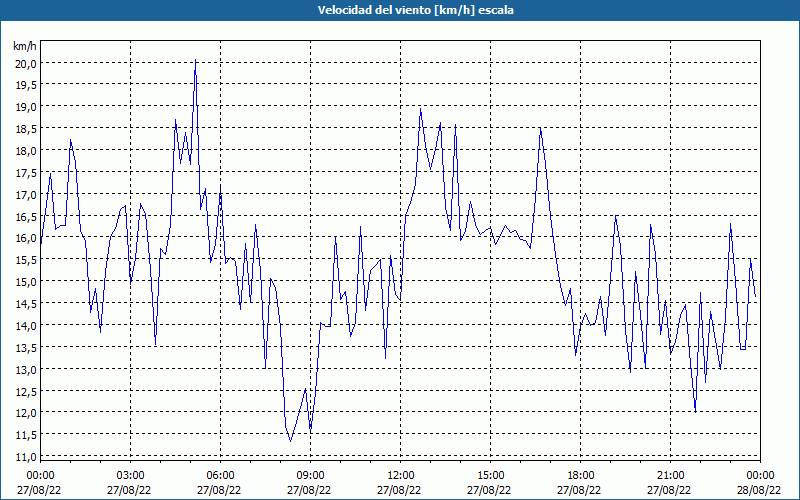
Task: Click the '19,0' y-axis value
Action: tap(26, 107)
